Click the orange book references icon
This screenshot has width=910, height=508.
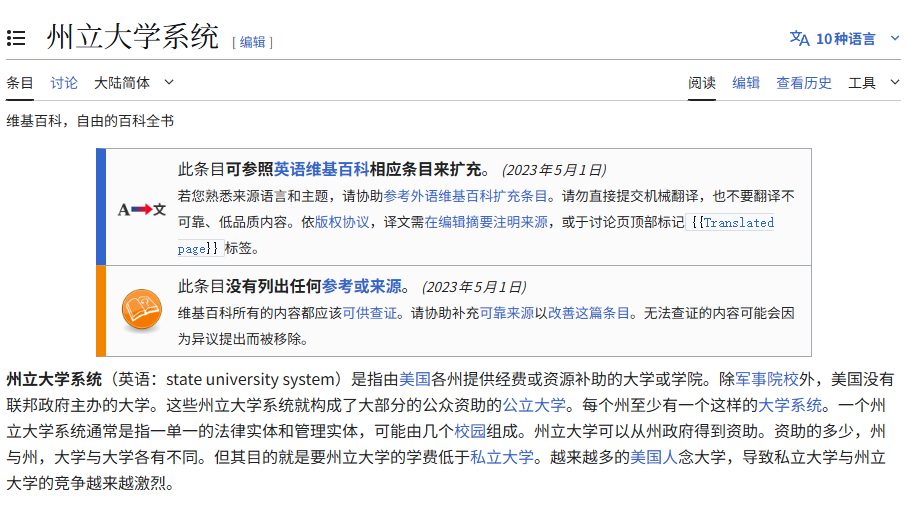tap(142, 309)
